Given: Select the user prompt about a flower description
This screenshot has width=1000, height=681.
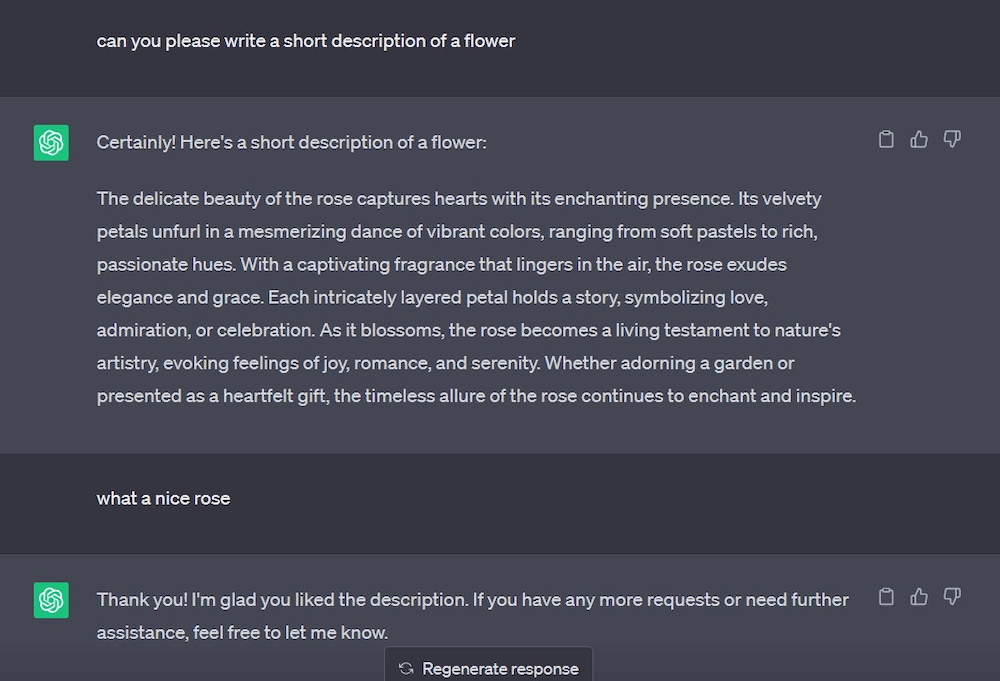Looking at the screenshot, I should tap(305, 41).
